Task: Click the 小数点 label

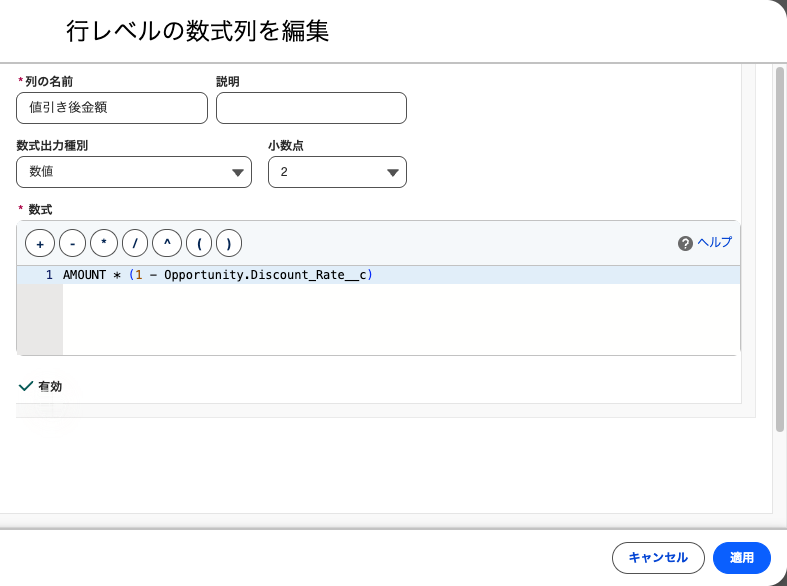Action: (x=286, y=145)
